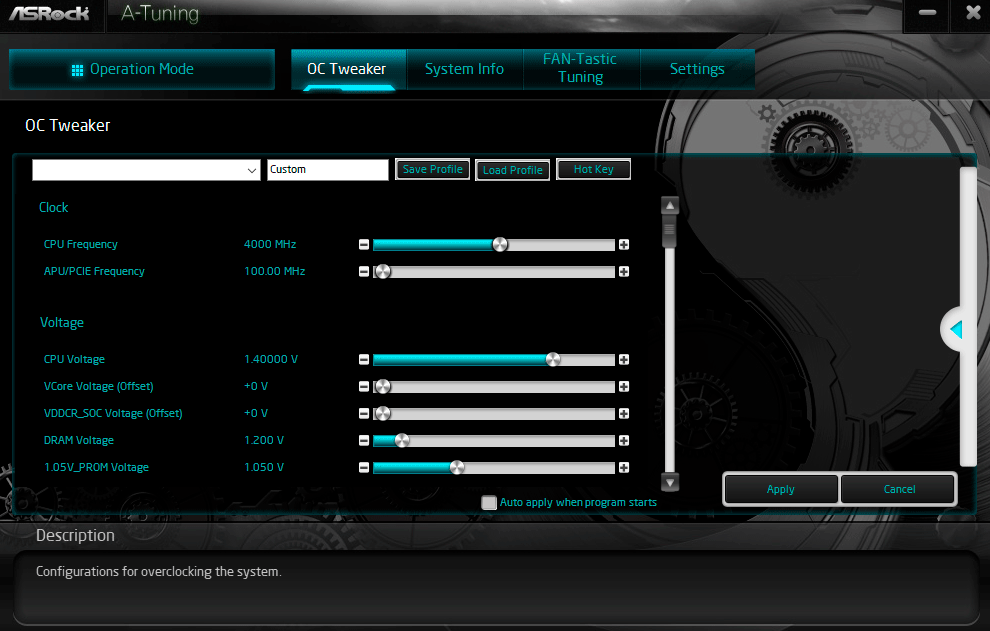
Task: Click minus icon for VCore Voltage Offset
Action: pos(364,387)
